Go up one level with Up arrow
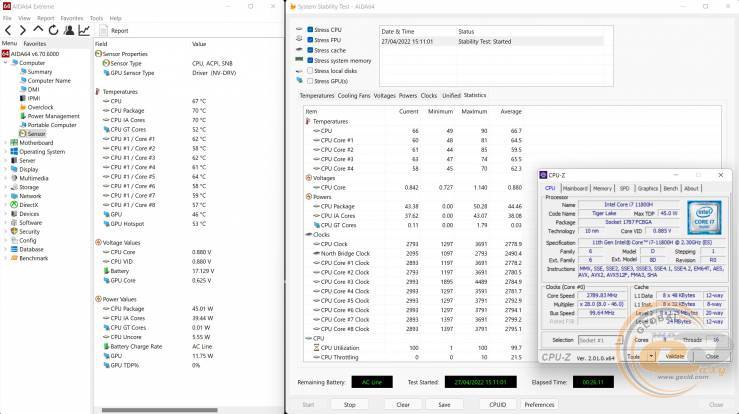Screen dimensions: 739x414 38,30
